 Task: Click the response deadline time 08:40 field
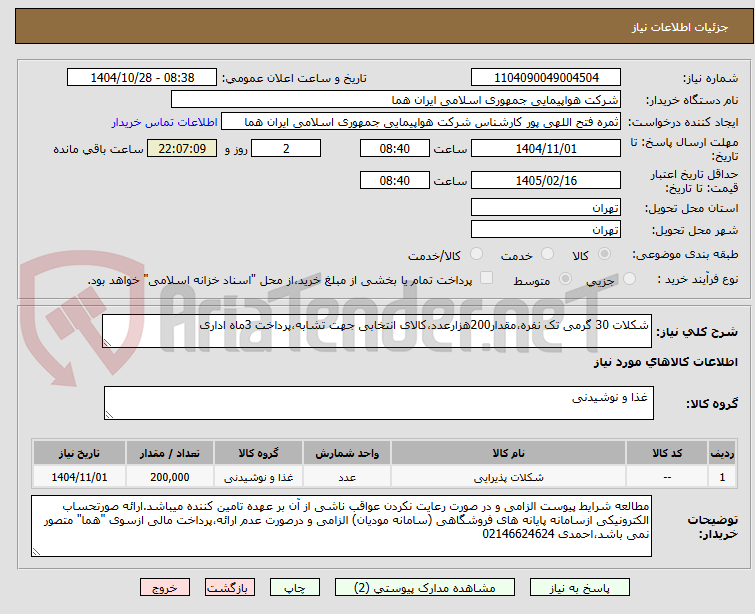394,148
